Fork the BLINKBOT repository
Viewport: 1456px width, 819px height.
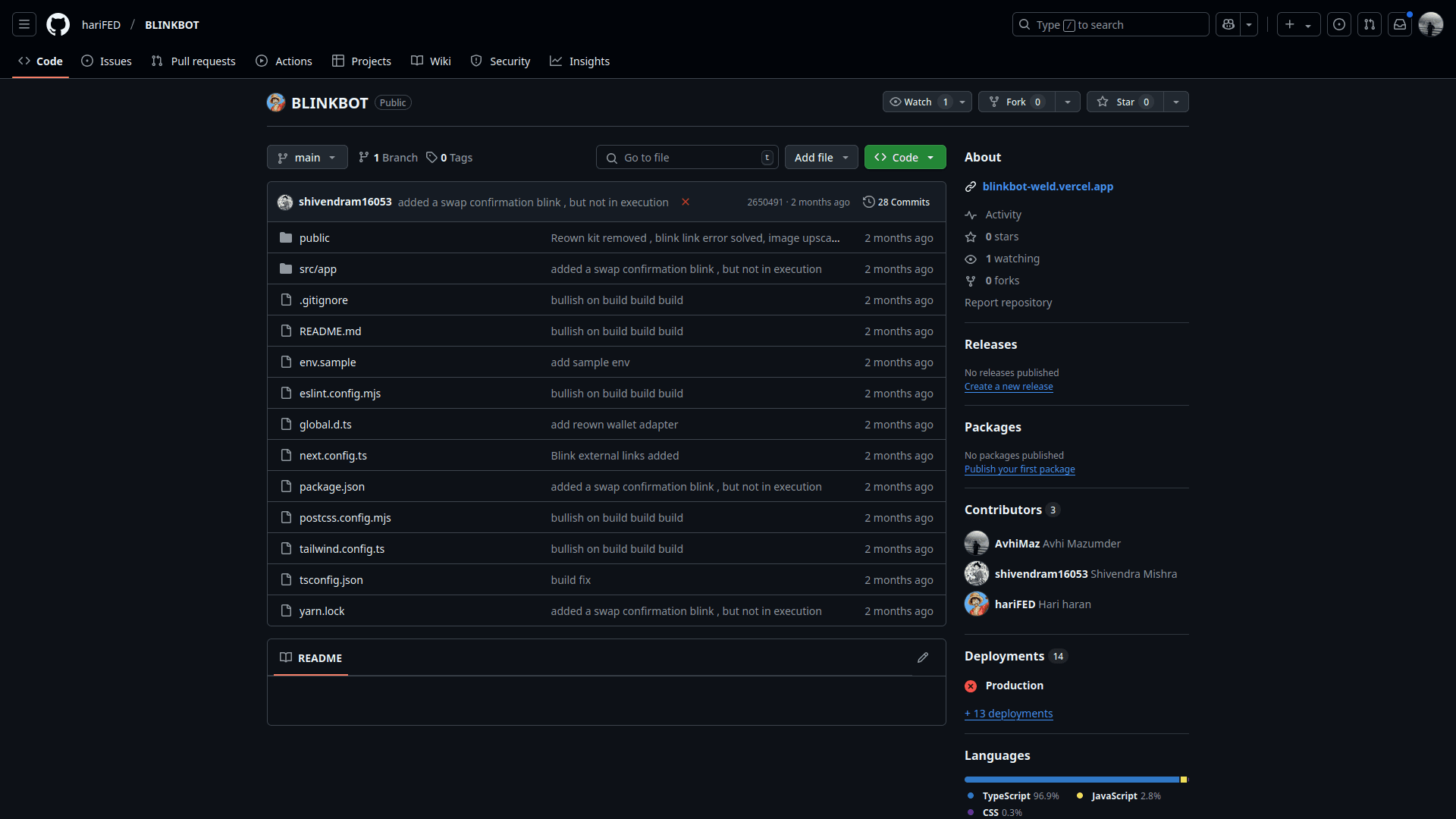[1016, 102]
